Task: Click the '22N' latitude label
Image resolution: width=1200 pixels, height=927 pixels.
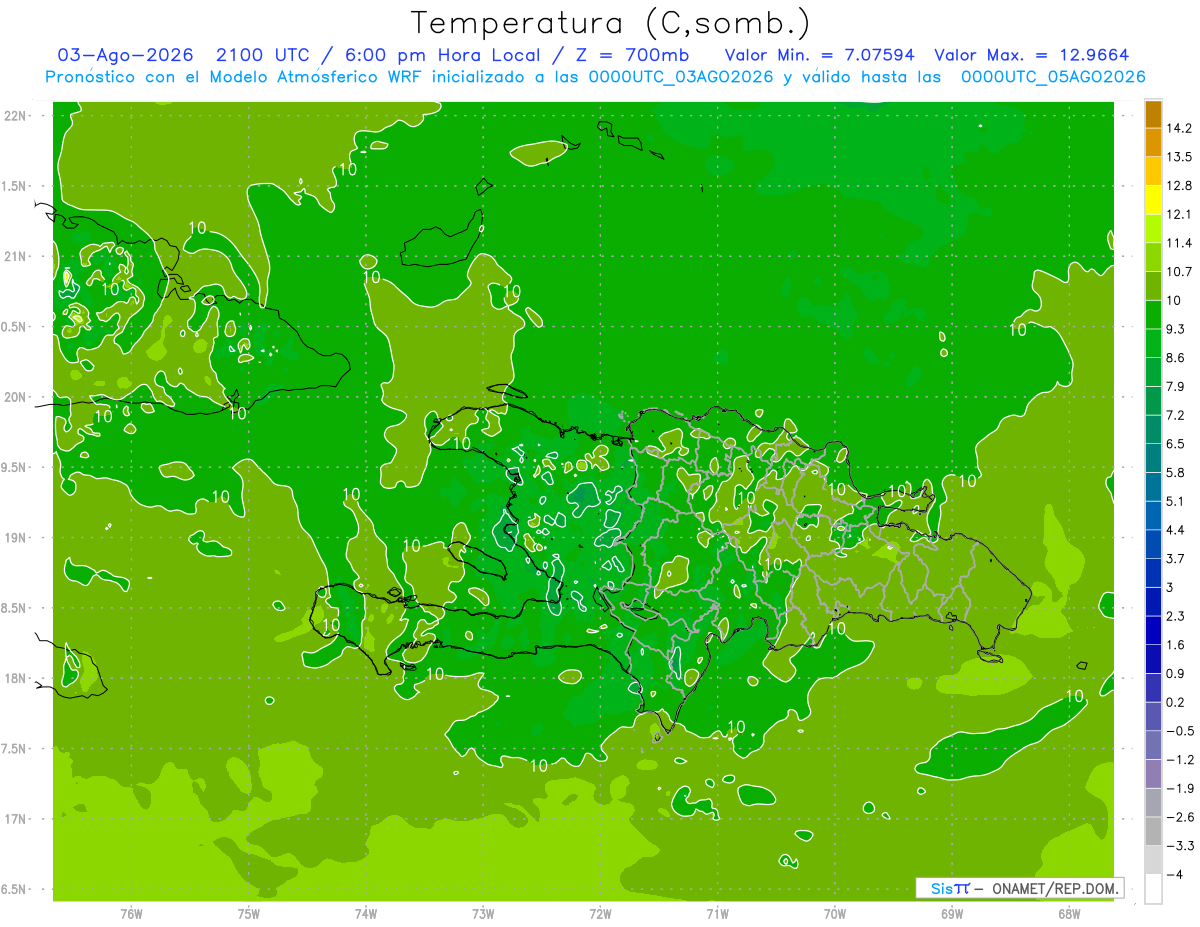Action: [16, 116]
